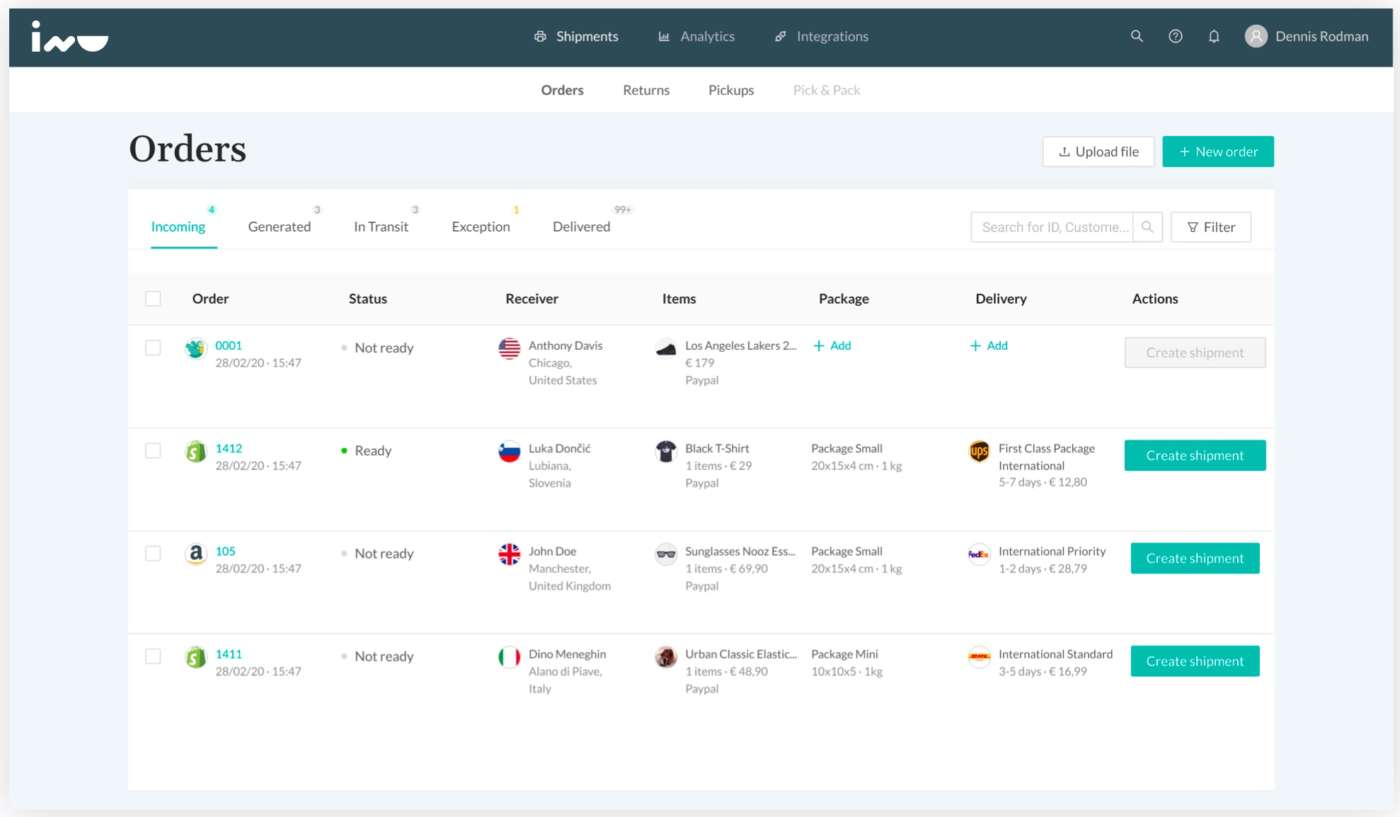Create shipment for order 1412
The width and height of the screenshot is (1400, 817).
pos(1194,456)
